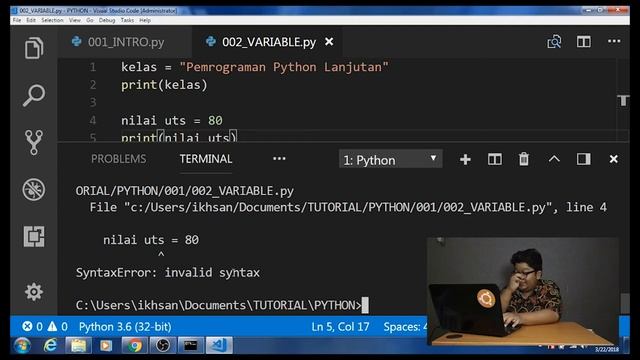This screenshot has height=360, width=640.
Task: Open the Extensions view in activity bar
Action: (x=34, y=236)
